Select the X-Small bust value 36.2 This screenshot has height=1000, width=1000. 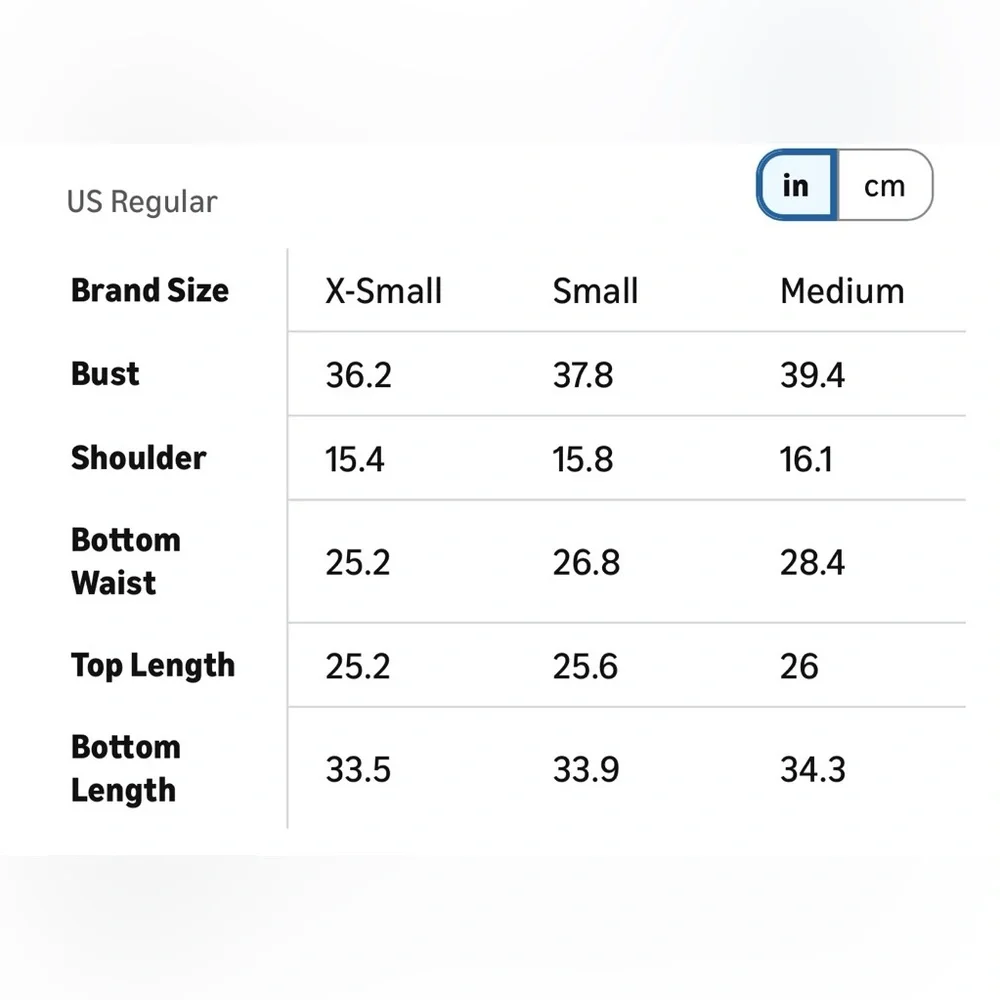(x=358, y=375)
